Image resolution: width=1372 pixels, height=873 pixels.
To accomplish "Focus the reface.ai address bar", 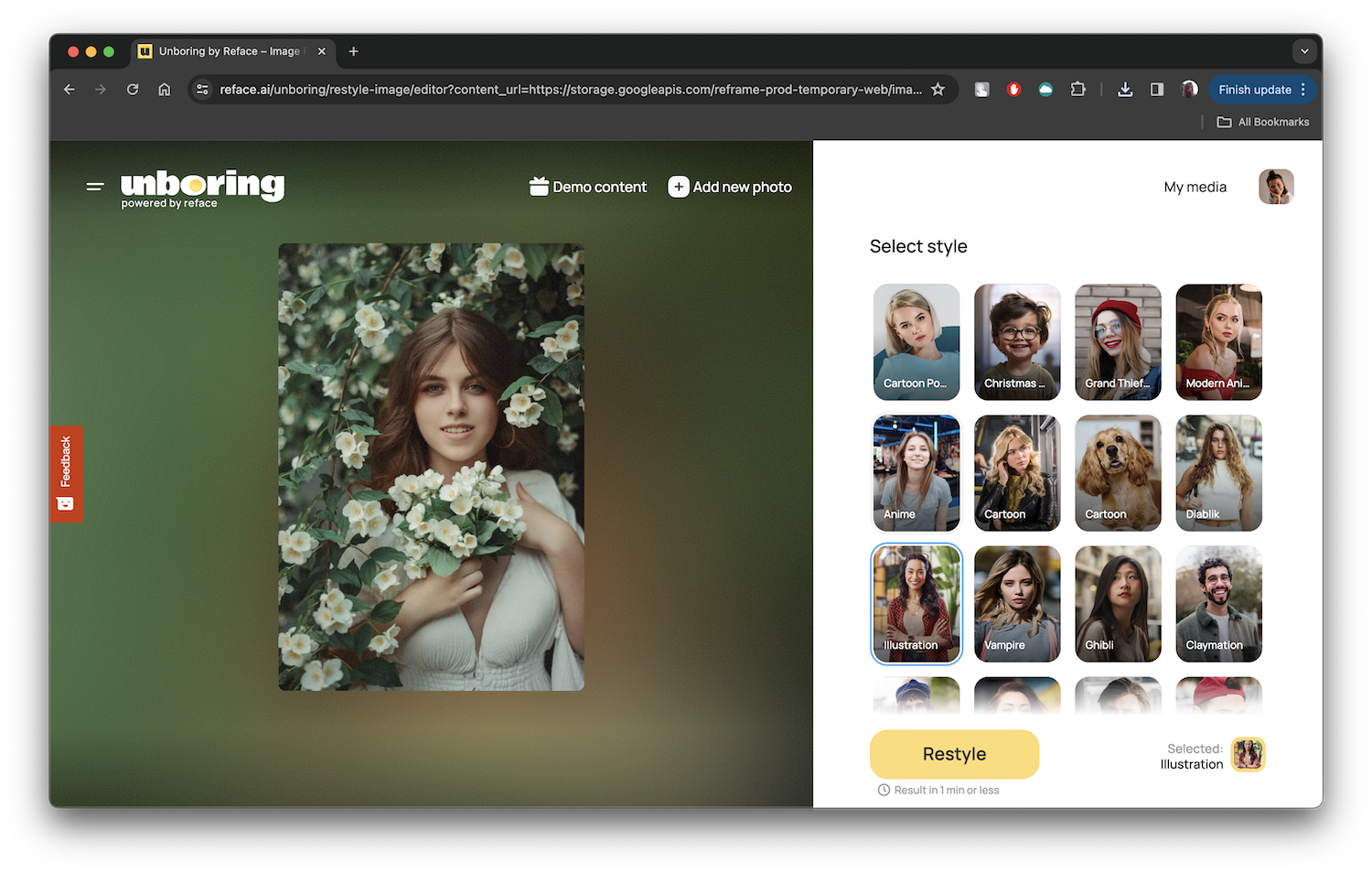I will [571, 90].
